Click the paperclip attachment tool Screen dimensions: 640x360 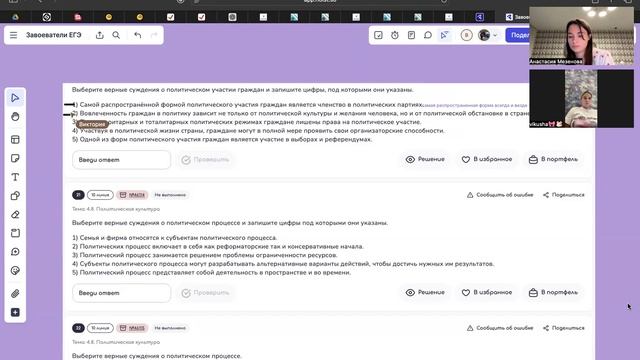(x=15, y=293)
